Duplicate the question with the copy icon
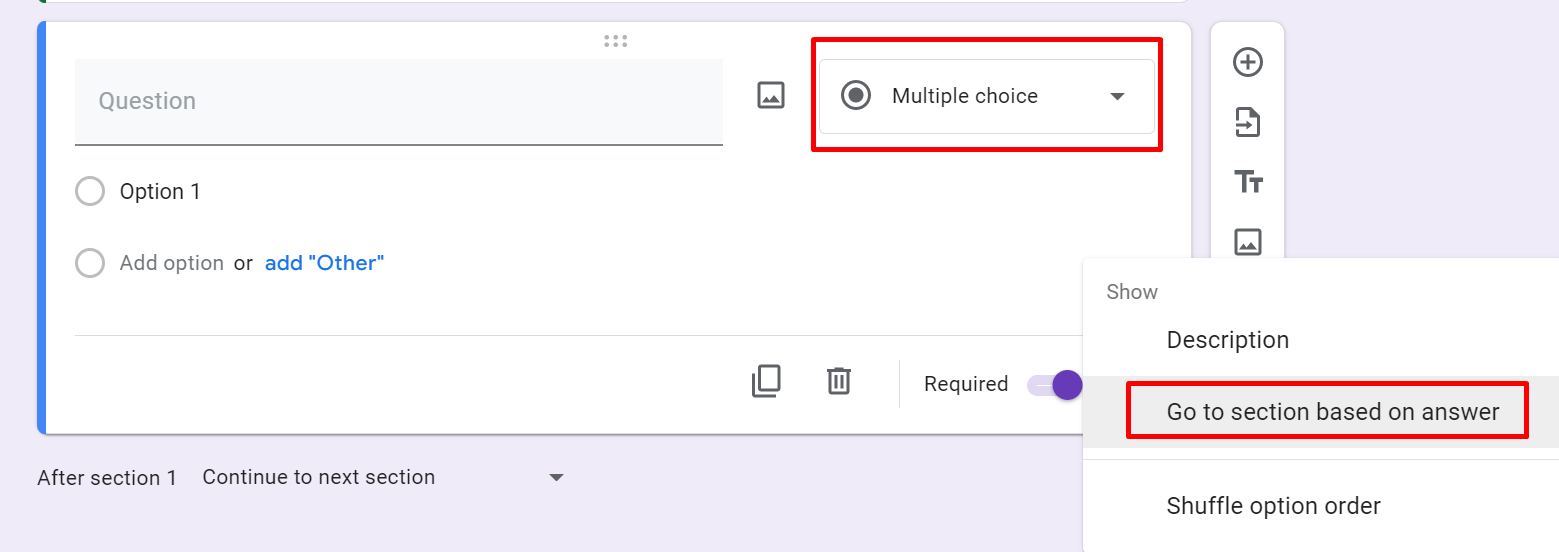This screenshot has height=552, width=1559. pos(766,381)
